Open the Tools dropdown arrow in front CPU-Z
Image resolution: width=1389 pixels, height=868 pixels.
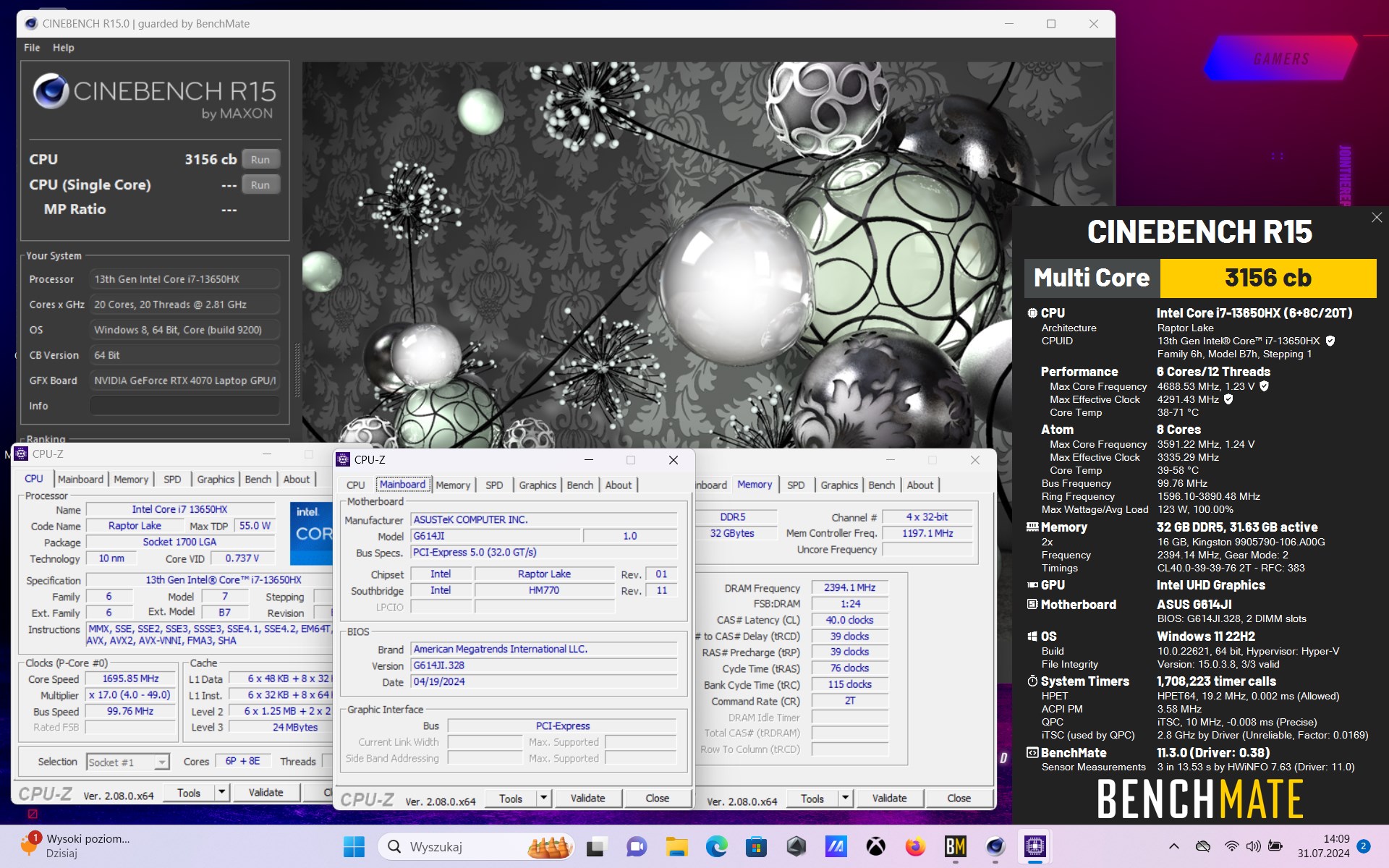pyautogui.click(x=543, y=799)
